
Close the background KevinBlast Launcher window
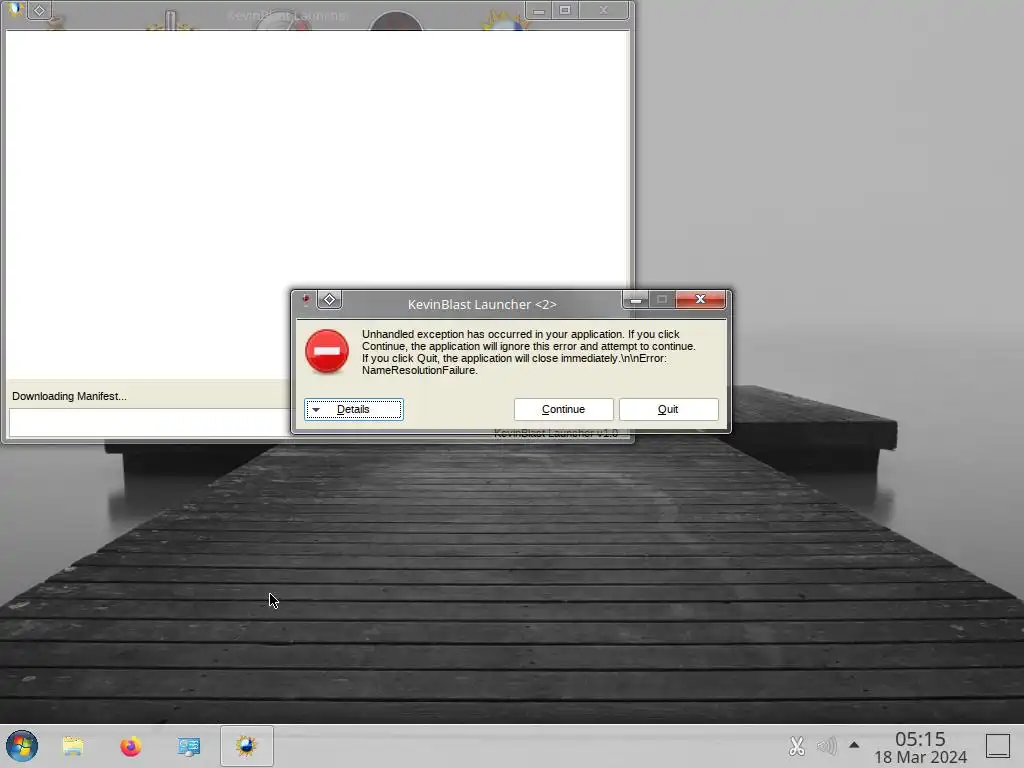[x=603, y=10]
